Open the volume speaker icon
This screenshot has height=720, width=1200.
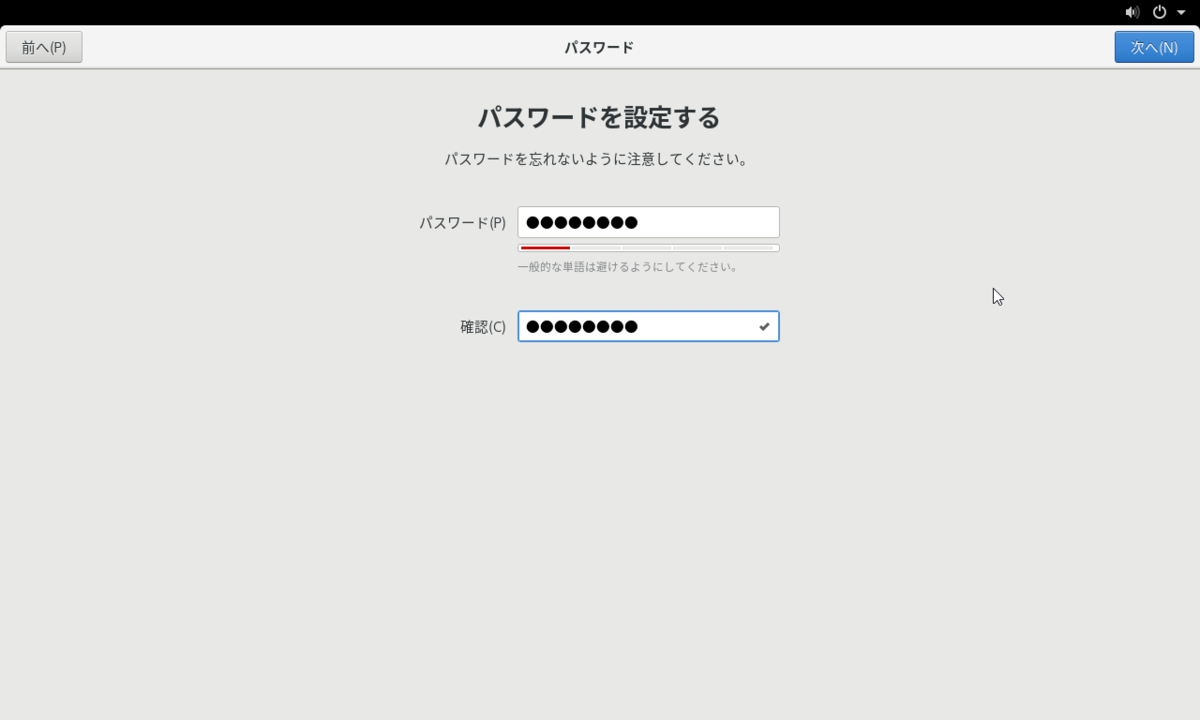point(1132,12)
